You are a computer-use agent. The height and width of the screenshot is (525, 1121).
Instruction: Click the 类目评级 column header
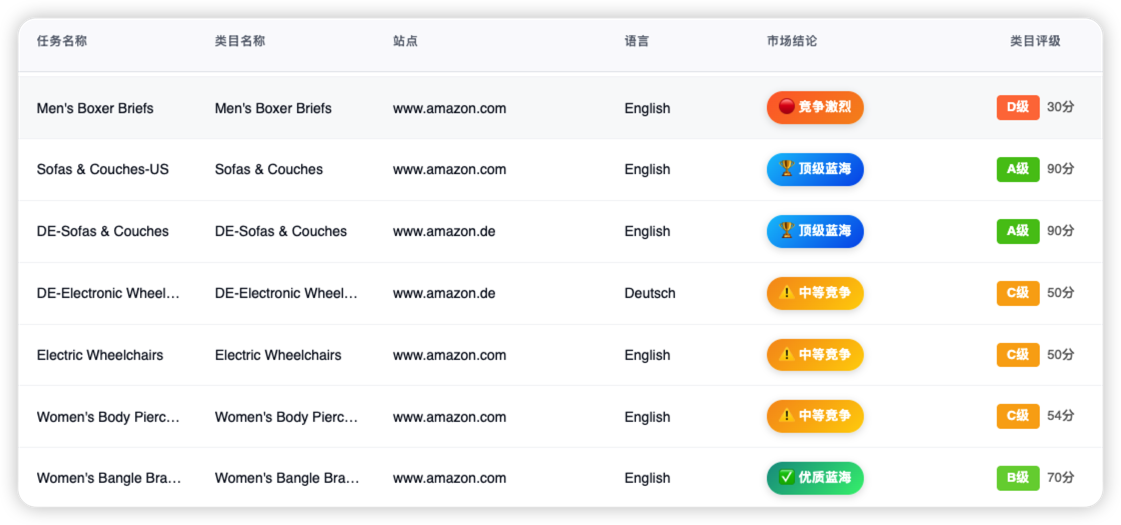tap(1035, 41)
